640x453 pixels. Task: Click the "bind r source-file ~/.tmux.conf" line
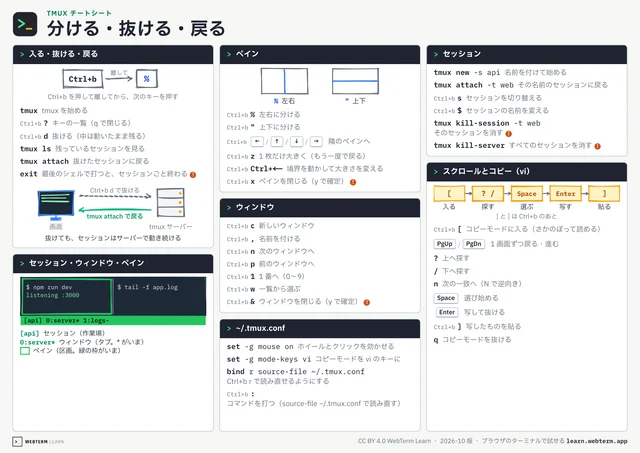tap(296, 372)
